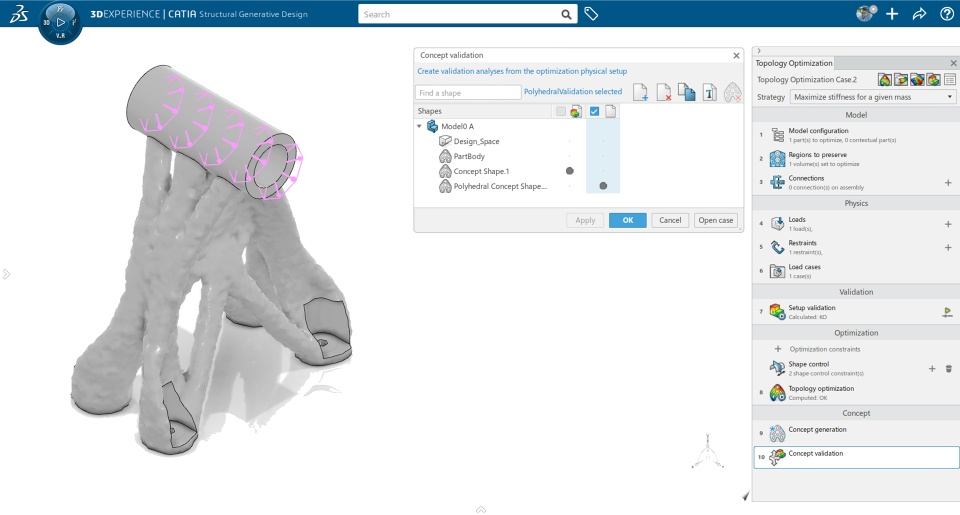Select radio dot for Concept Shape.1

pos(569,171)
